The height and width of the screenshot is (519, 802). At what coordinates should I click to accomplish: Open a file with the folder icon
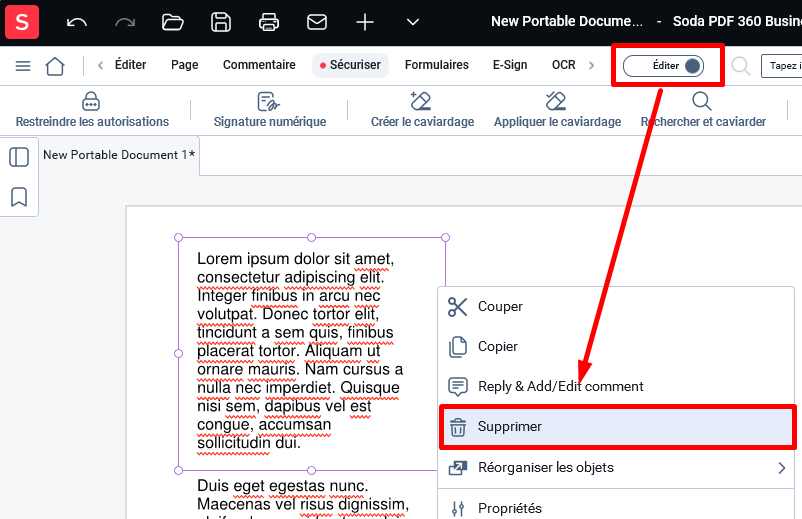point(173,22)
